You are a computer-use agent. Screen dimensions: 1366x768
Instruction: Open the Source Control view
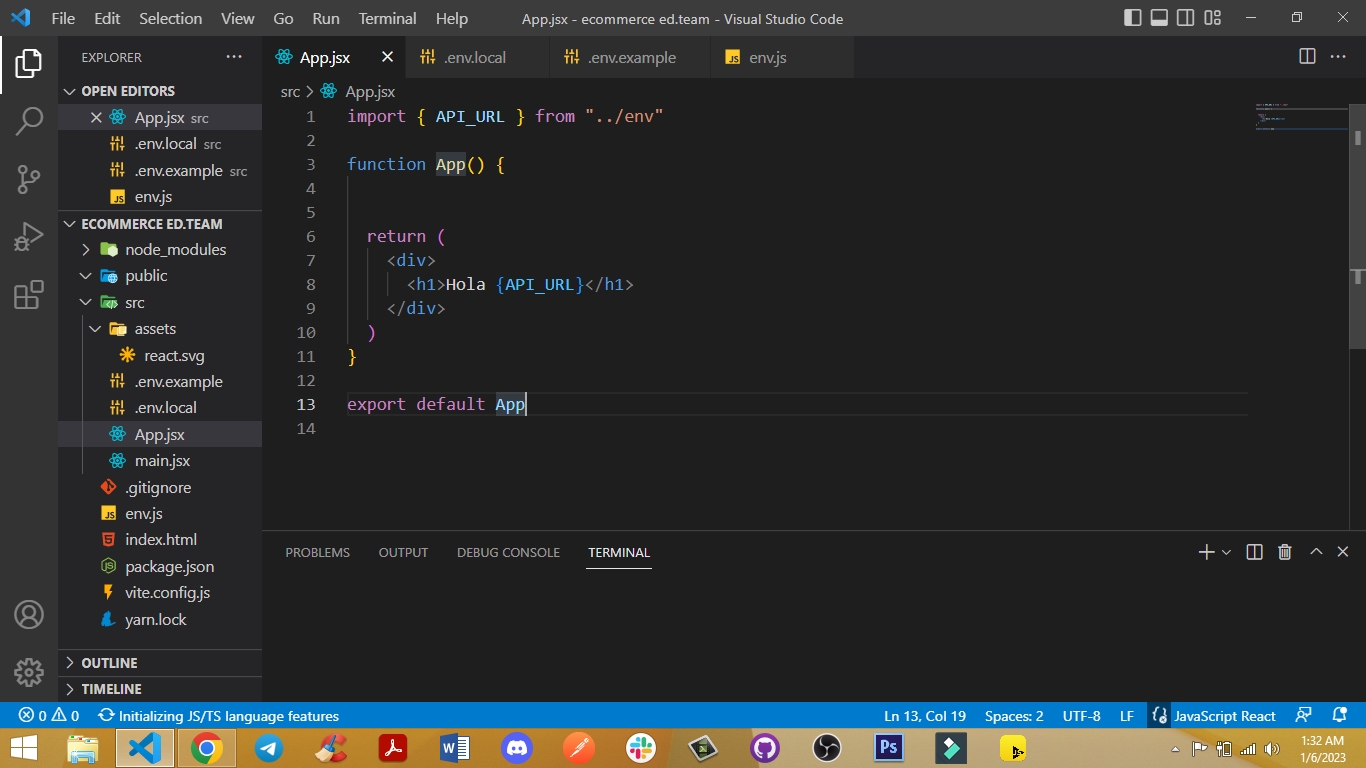pos(29,180)
